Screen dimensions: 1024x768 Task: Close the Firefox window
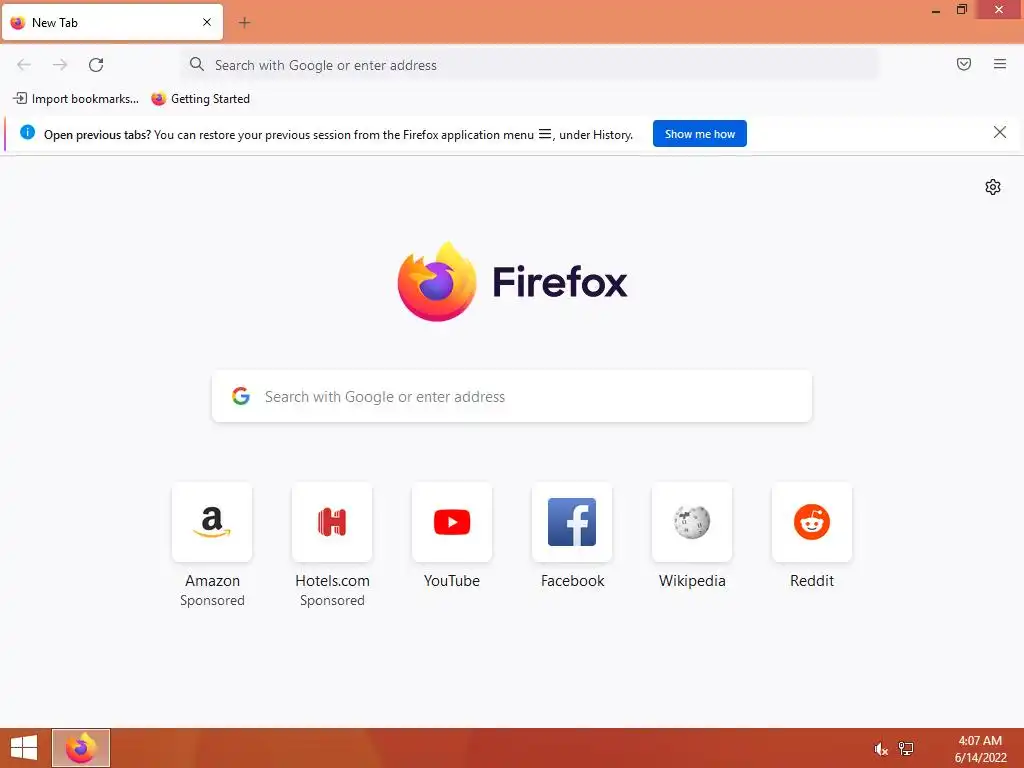click(x=999, y=10)
